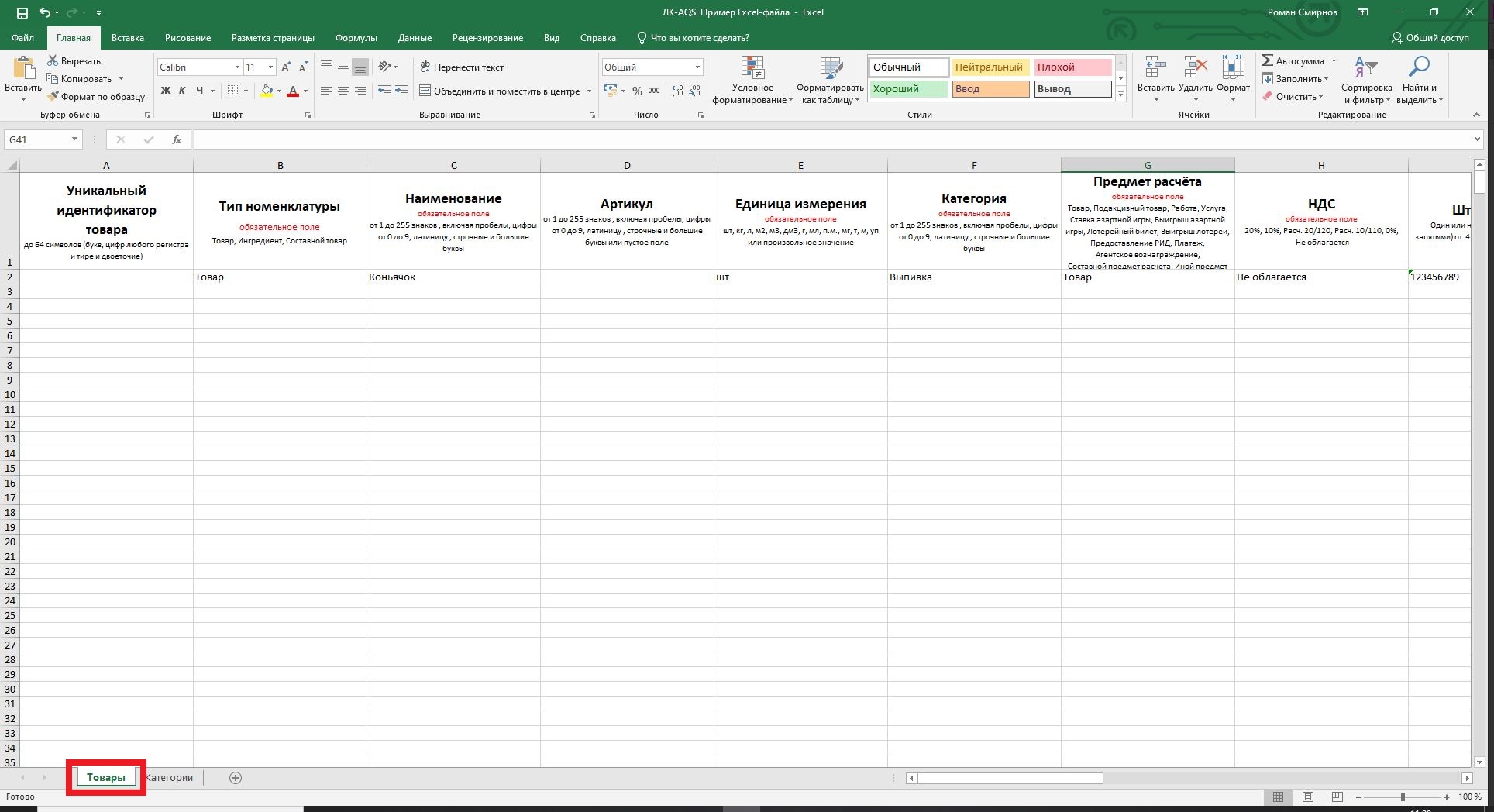Viewport: 1494px width, 812px height.
Task: Add a new sheet with plus icon
Action: click(x=236, y=777)
